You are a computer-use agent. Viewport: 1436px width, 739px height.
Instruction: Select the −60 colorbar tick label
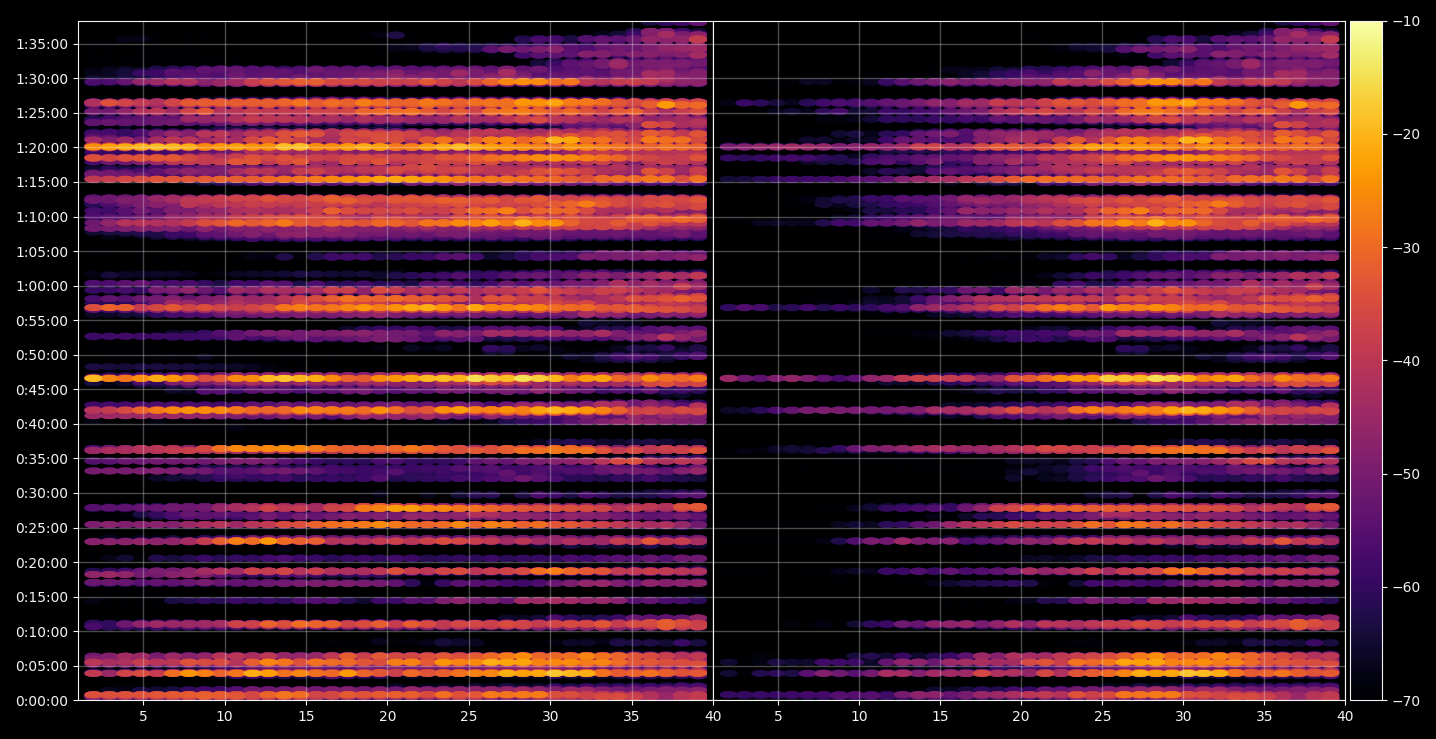coord(1405,587)
